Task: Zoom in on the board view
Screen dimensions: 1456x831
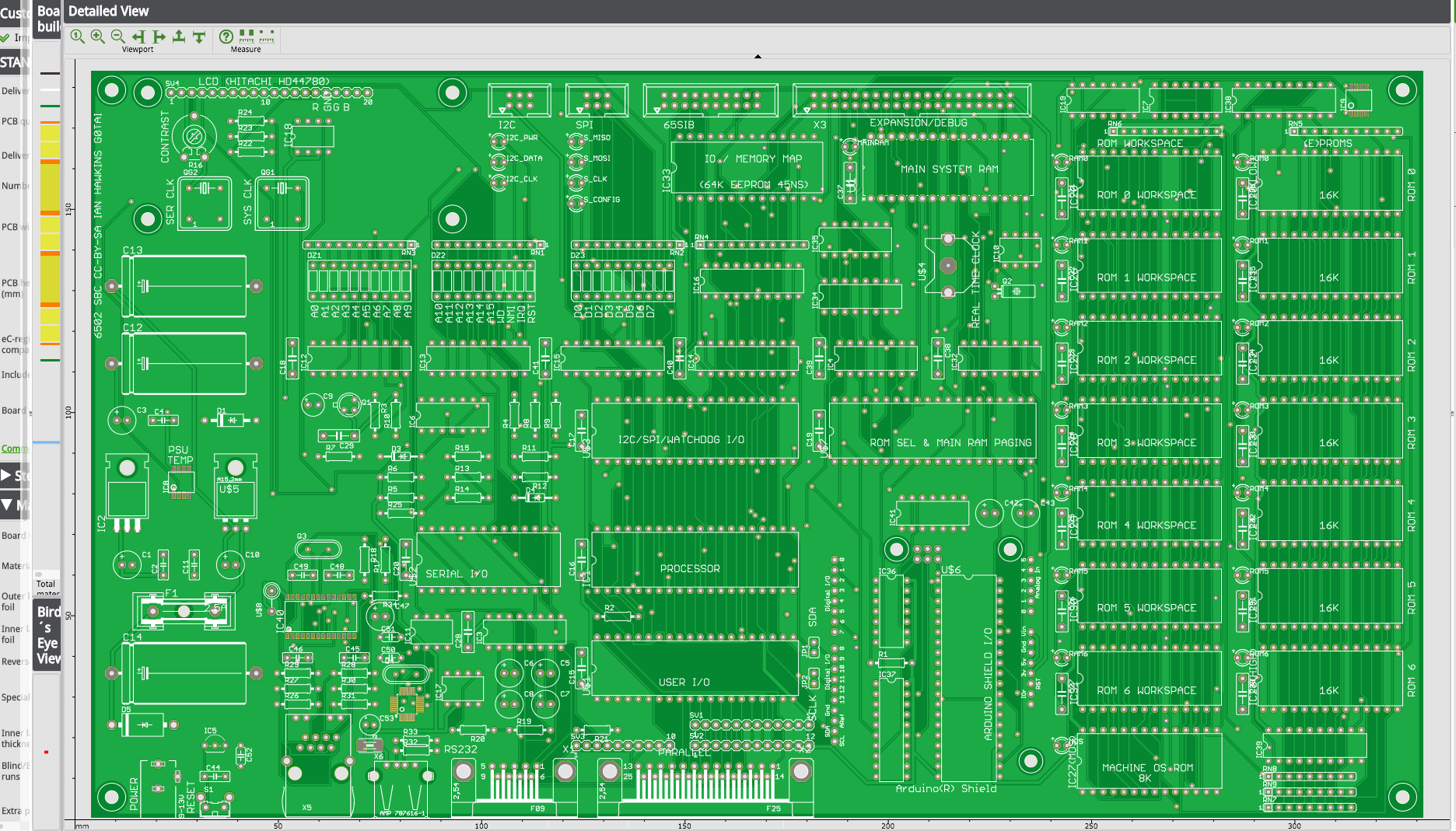Action: (97, 37)
